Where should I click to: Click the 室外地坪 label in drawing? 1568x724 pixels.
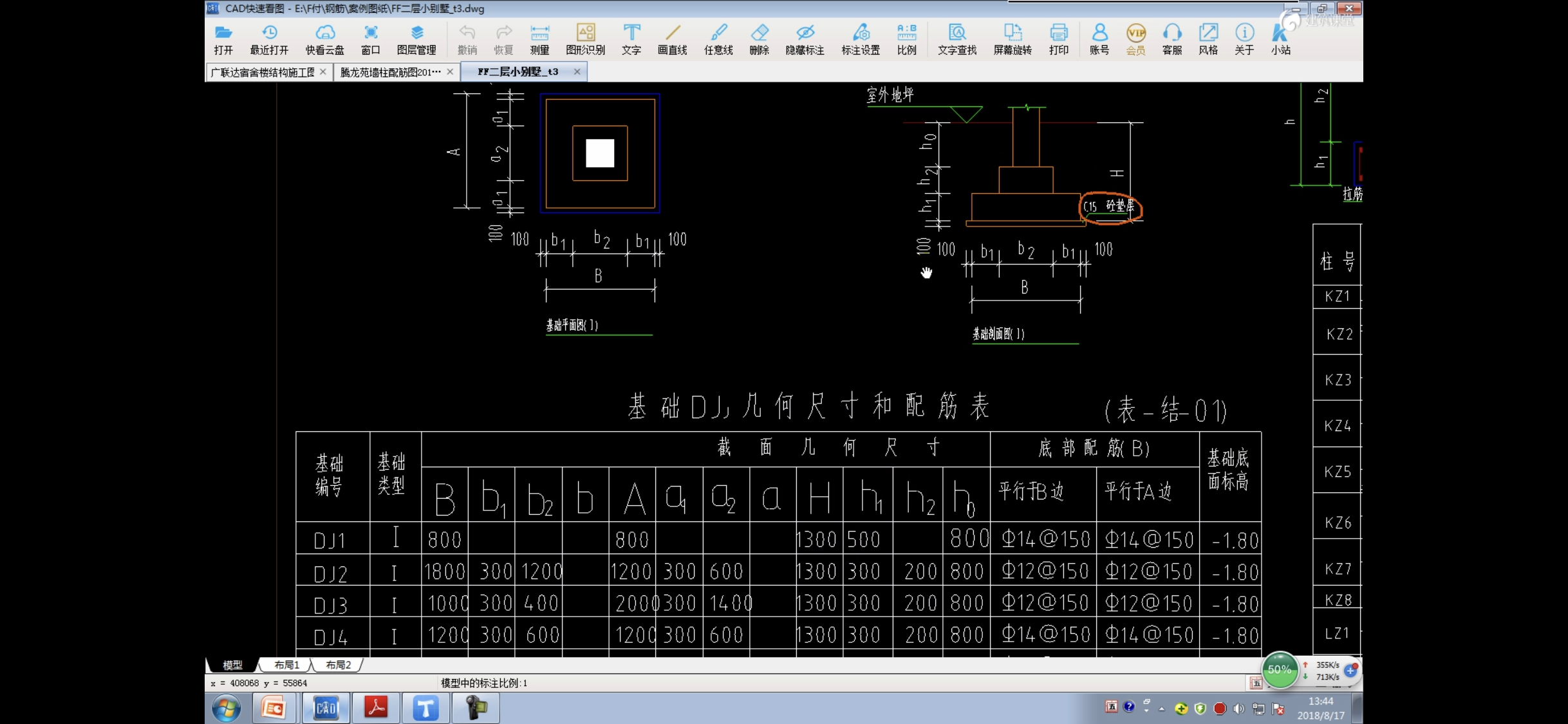tap(890, 95)
